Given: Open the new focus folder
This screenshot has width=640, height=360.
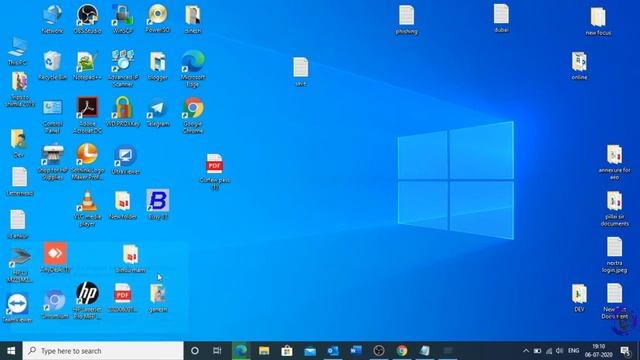Looking at the screenshot, I should click(x=598, y=21).
